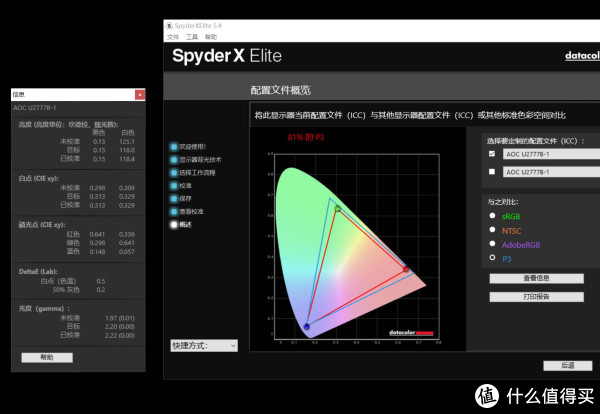Go to the 校准 step label
600x414 pixels.
click(x=186, y=186)
